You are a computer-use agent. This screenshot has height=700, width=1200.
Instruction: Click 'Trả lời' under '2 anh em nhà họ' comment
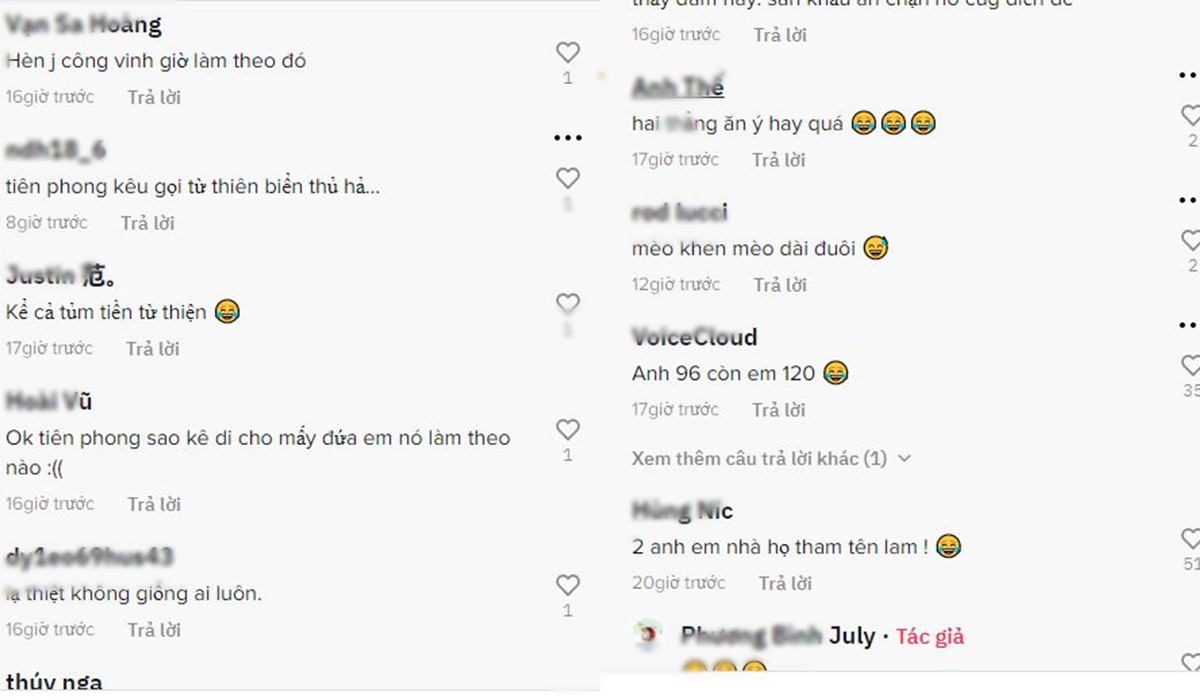[785, 583]
